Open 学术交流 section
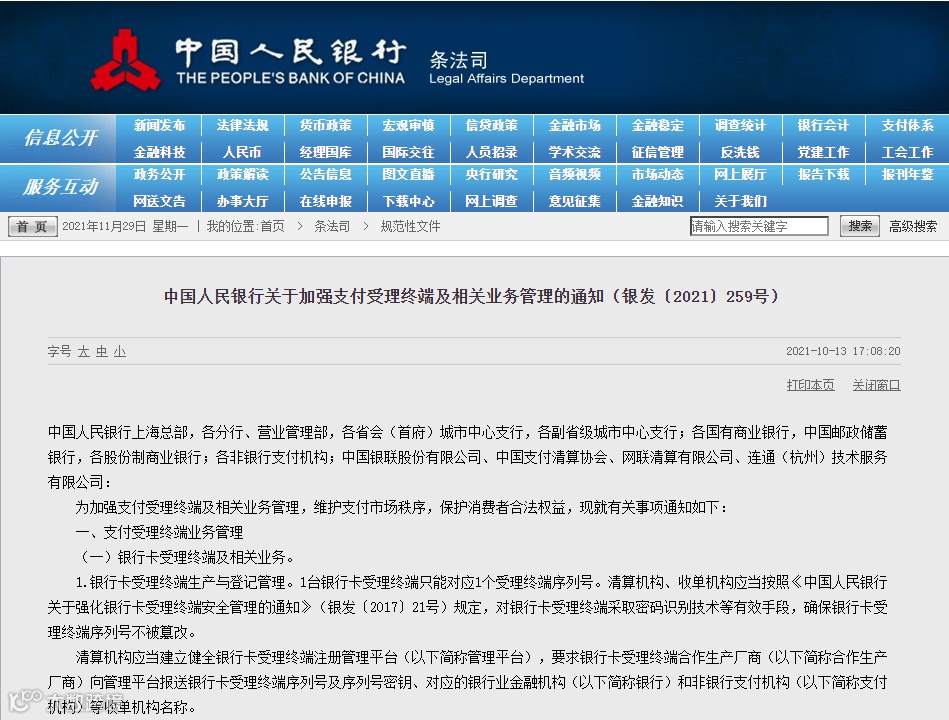Viewport: 949px width, 720px height. (x=574, y=152)
